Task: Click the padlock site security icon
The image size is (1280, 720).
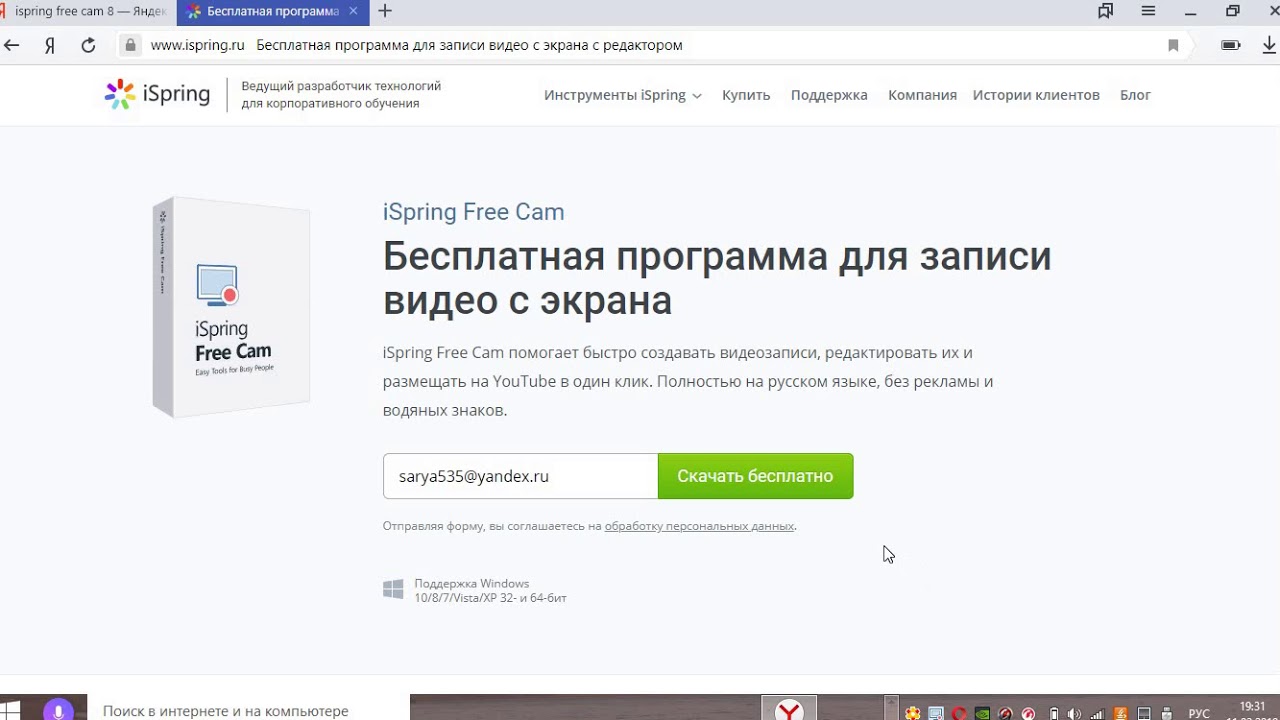Action: click(129, 45)
